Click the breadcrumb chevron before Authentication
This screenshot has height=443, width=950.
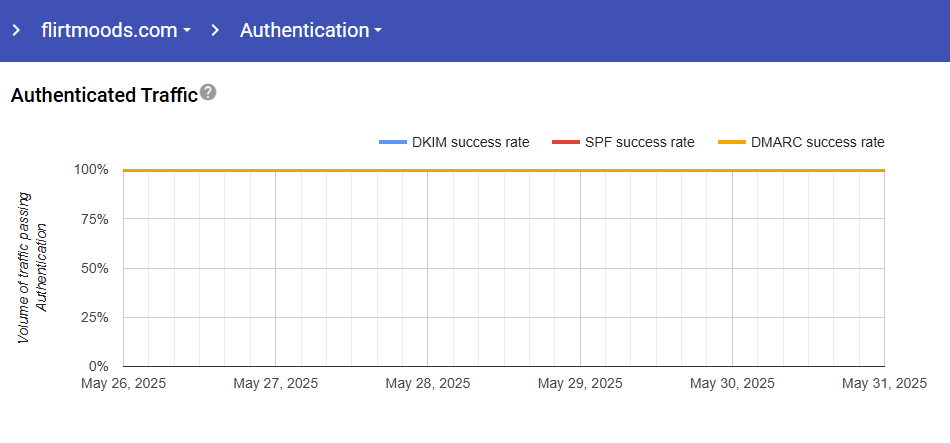[x=215, y=30]
